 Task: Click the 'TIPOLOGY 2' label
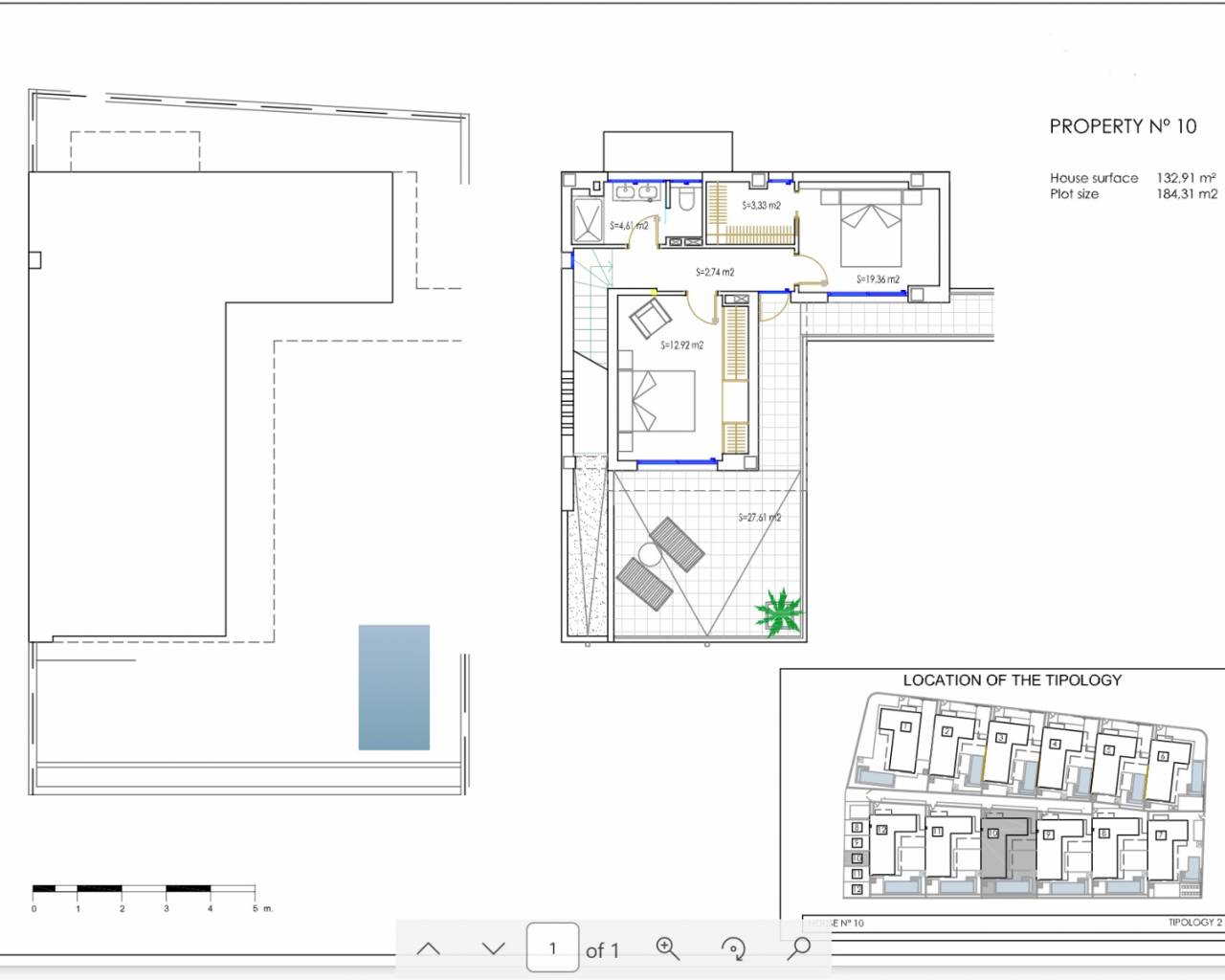[1194, 923]
